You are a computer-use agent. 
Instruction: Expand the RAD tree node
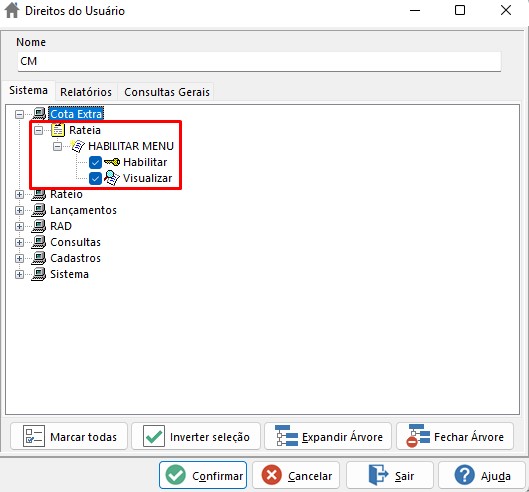tap(19, 226)
